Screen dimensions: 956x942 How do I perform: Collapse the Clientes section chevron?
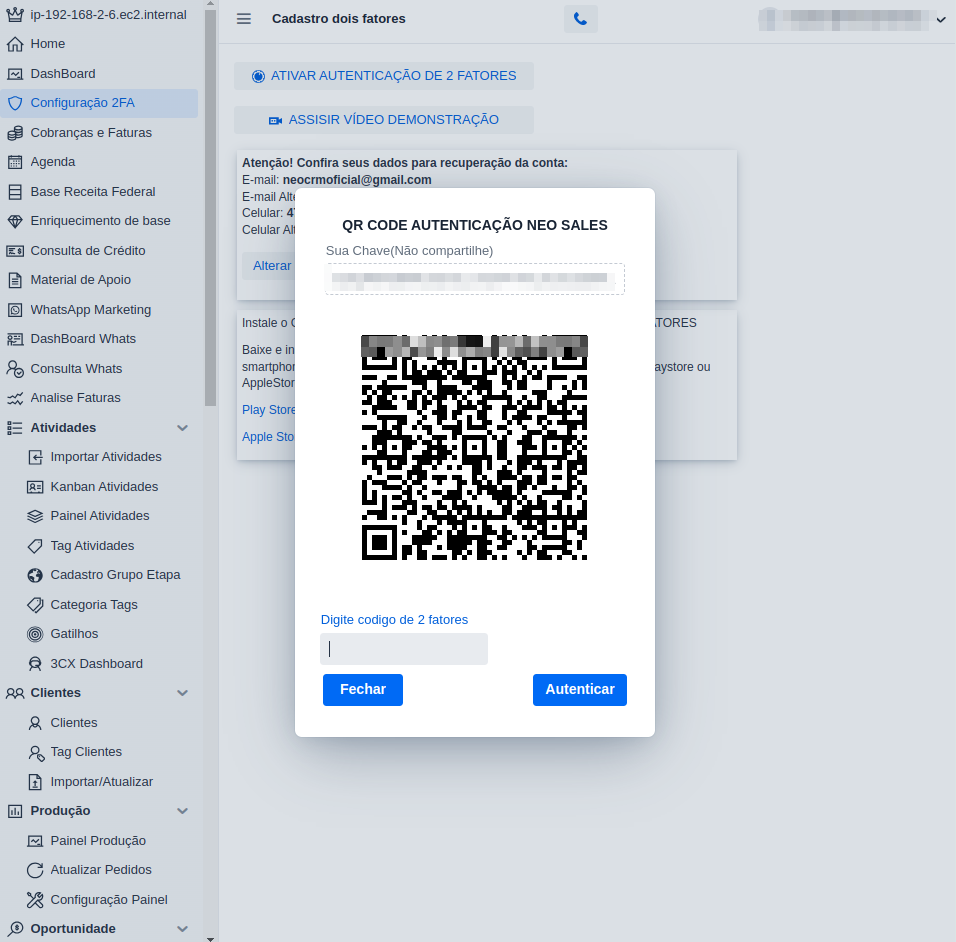pos(183,693)
